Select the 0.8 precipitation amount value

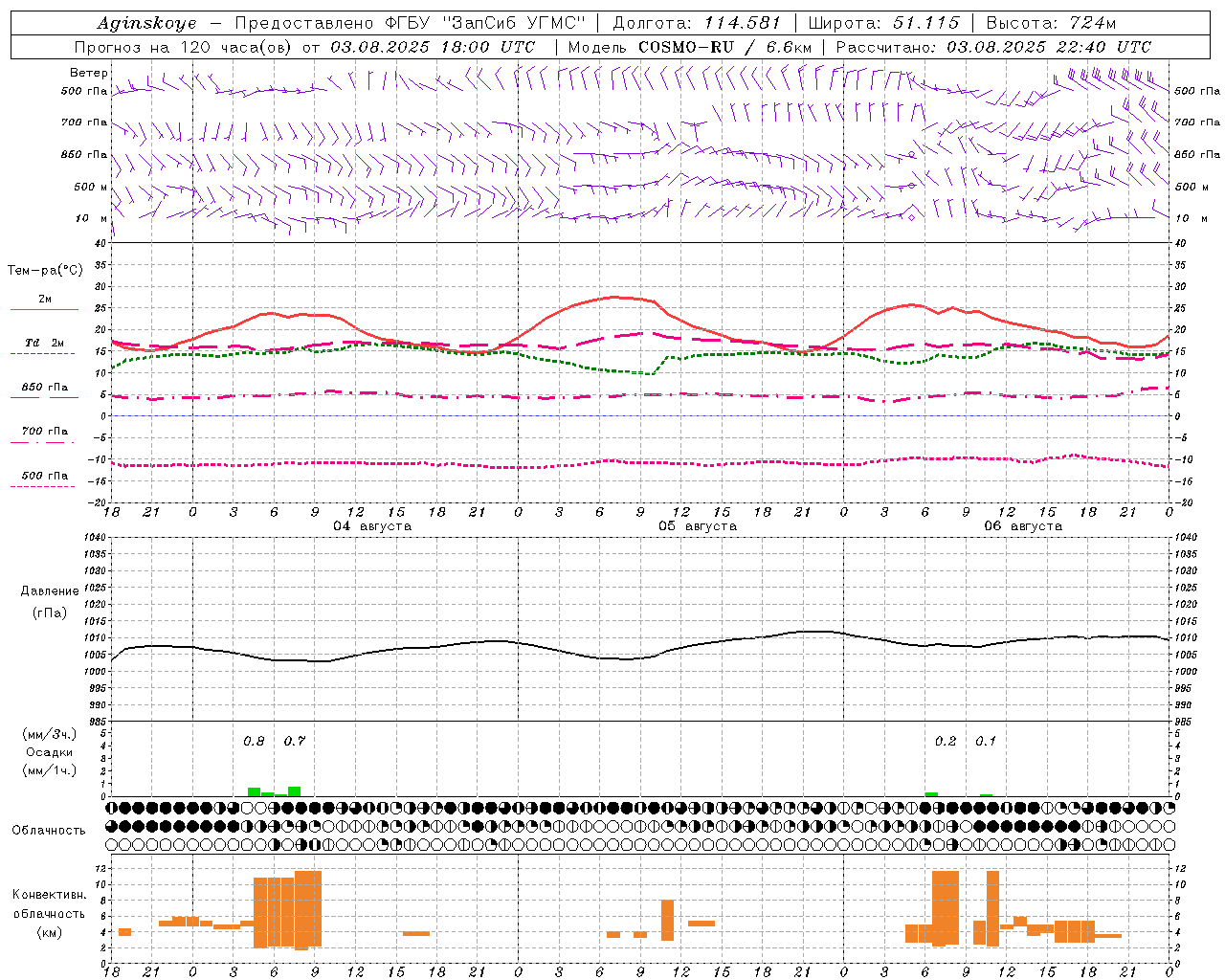254,741
